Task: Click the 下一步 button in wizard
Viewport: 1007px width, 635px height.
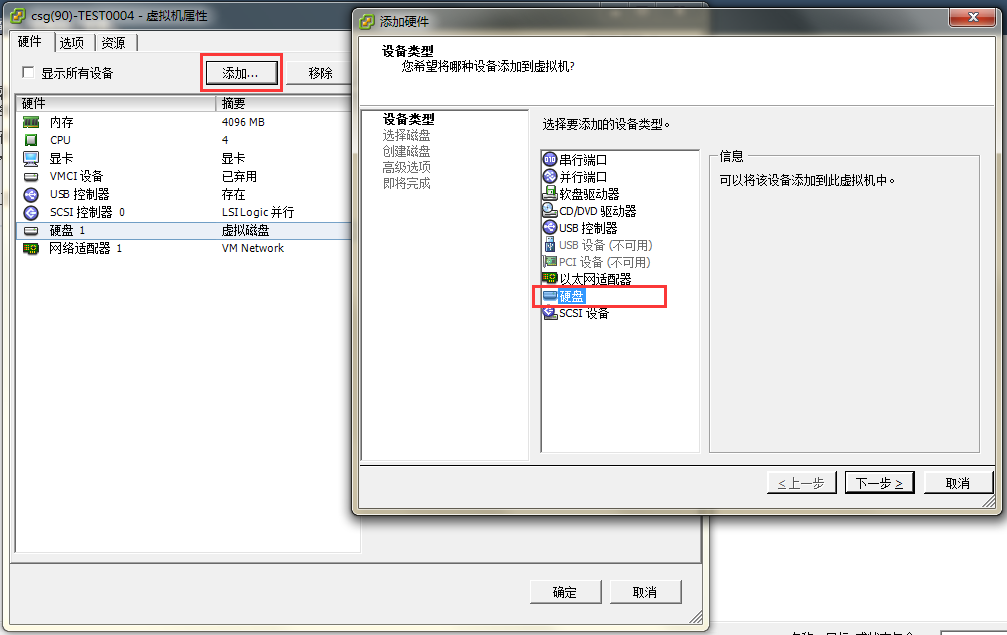Action: 879,483
